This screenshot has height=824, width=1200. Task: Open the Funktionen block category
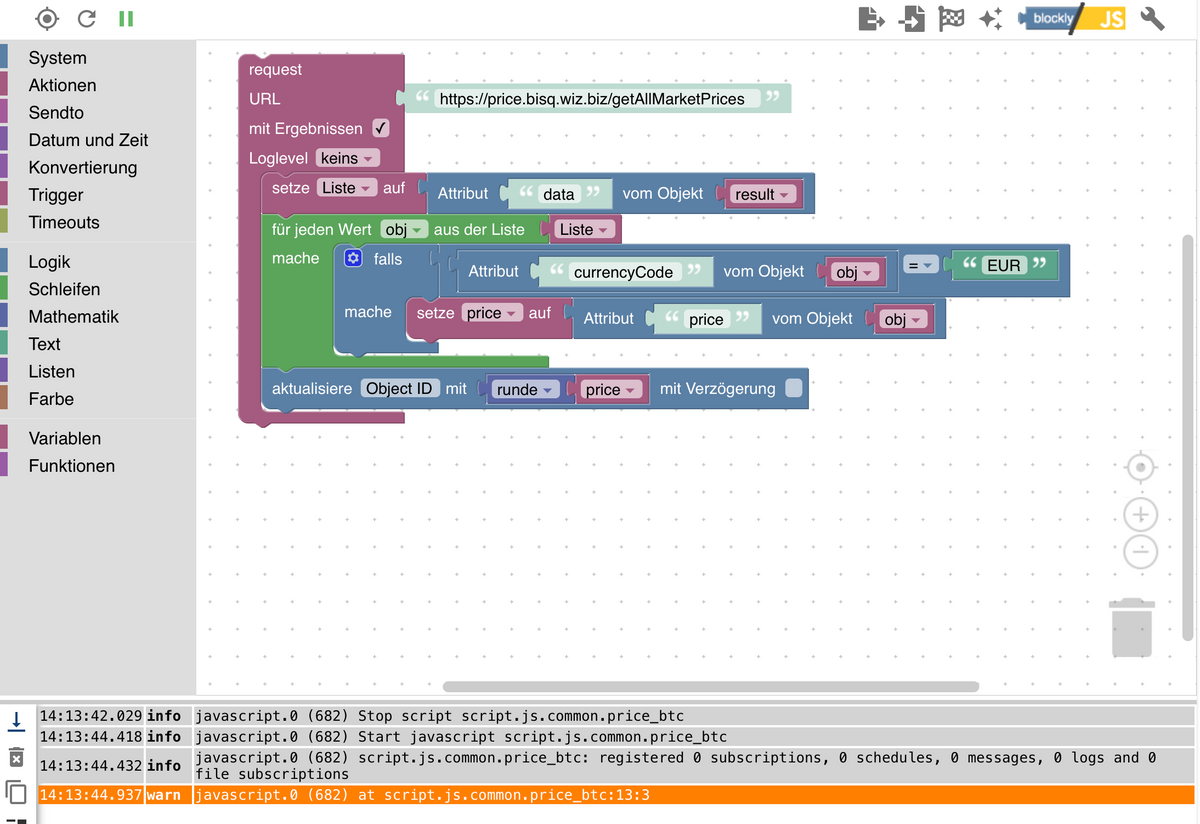tap(72, 466)
